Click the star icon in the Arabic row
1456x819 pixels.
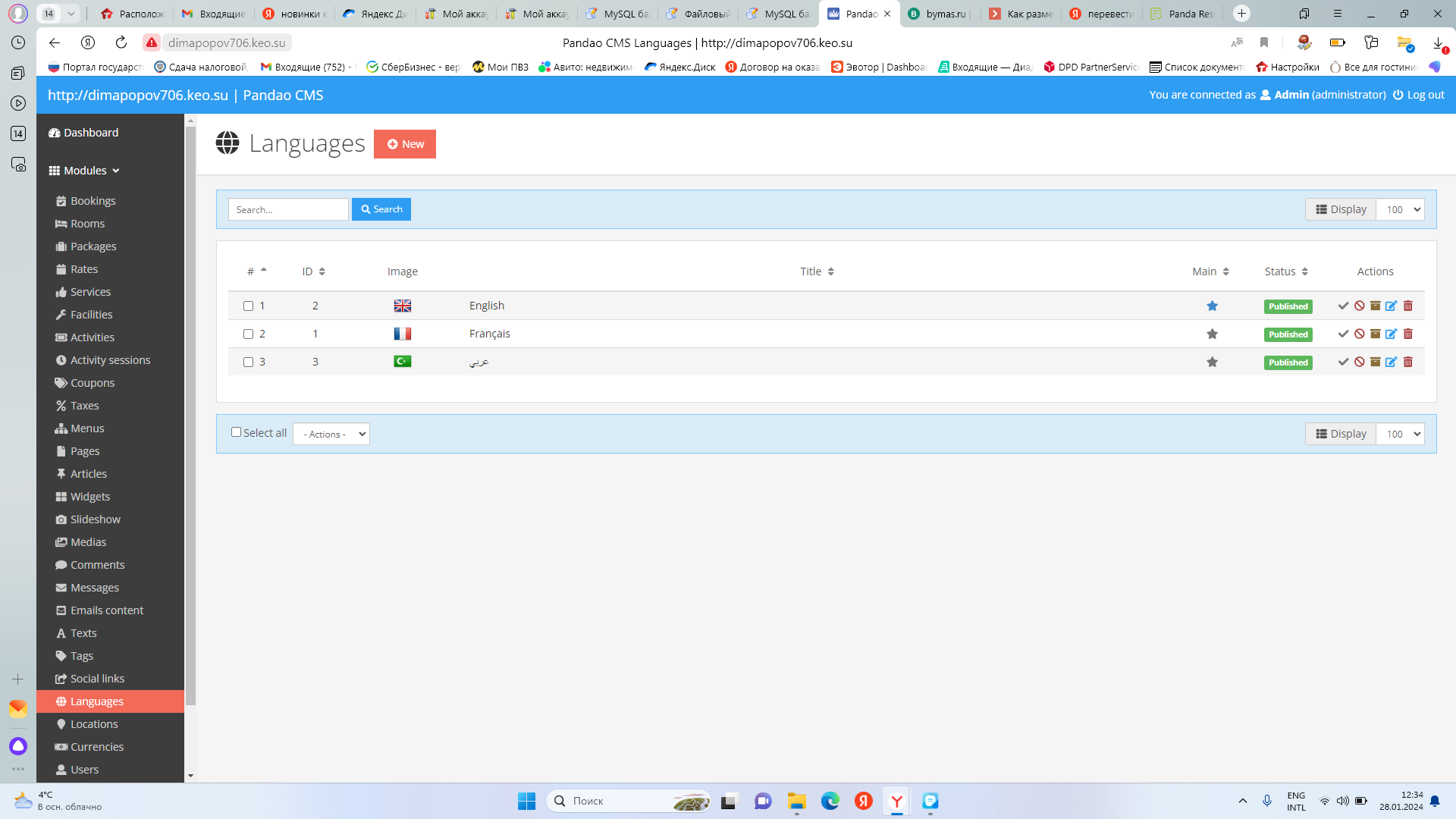(x=1212, y=362)
